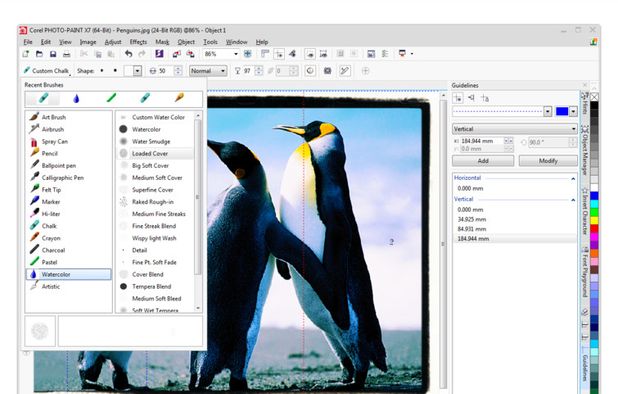Click the Open folder icon in toolbar
The image size is (618, 394).
coord(39,54)
